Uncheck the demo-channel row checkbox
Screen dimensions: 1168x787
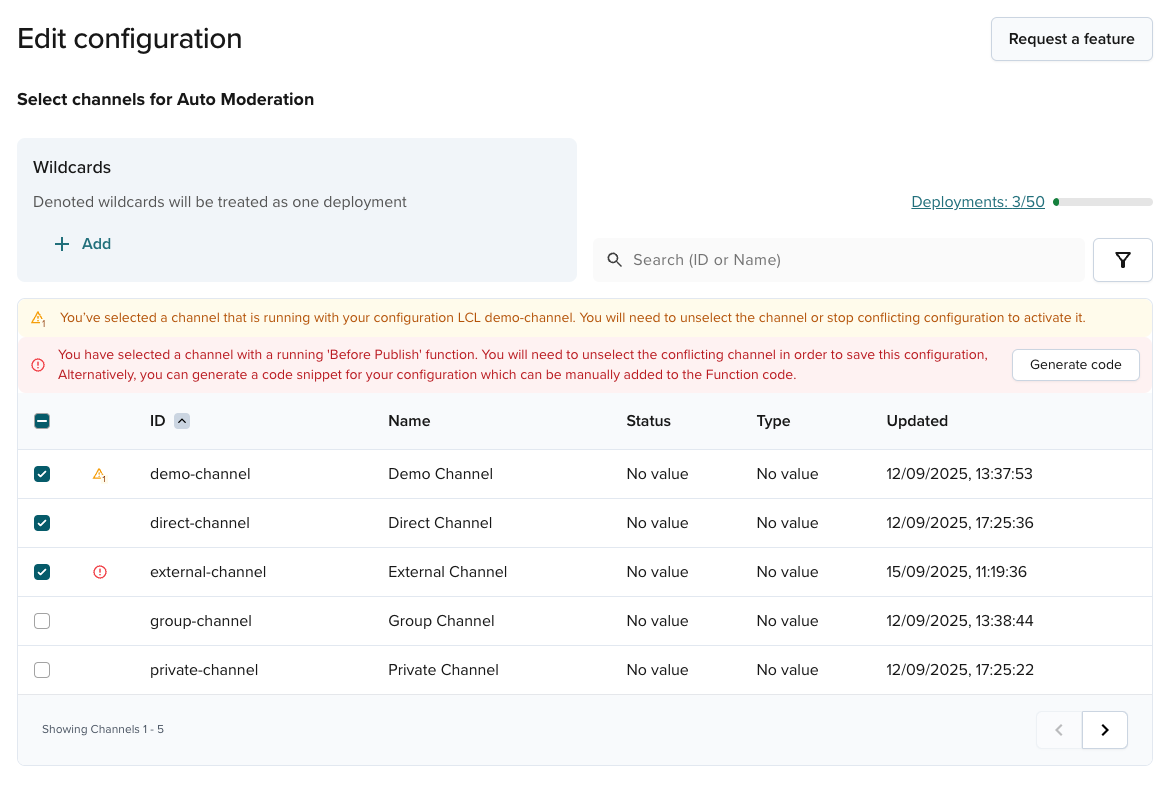(x=42, y=473)
